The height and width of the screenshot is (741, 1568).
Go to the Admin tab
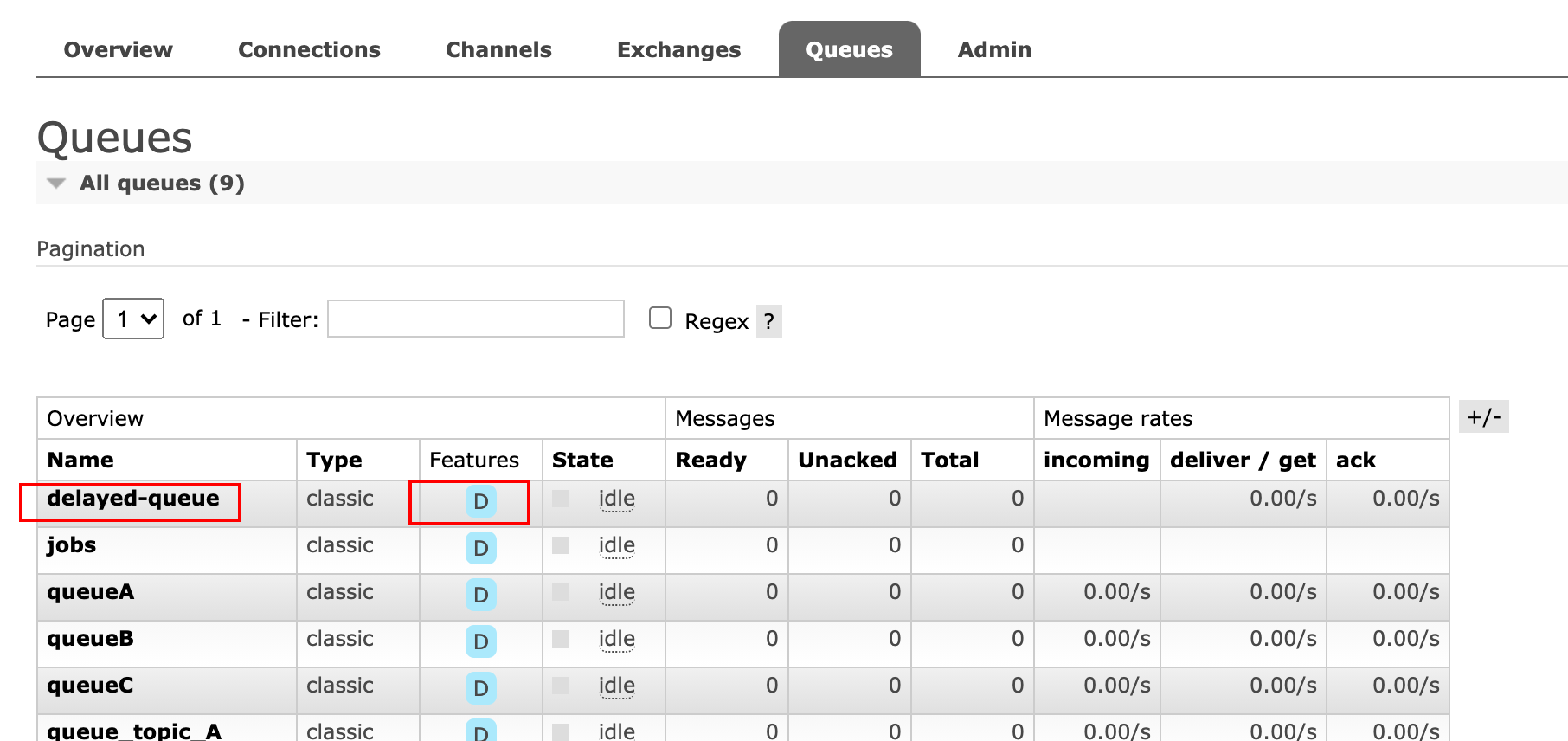point(993,50)
